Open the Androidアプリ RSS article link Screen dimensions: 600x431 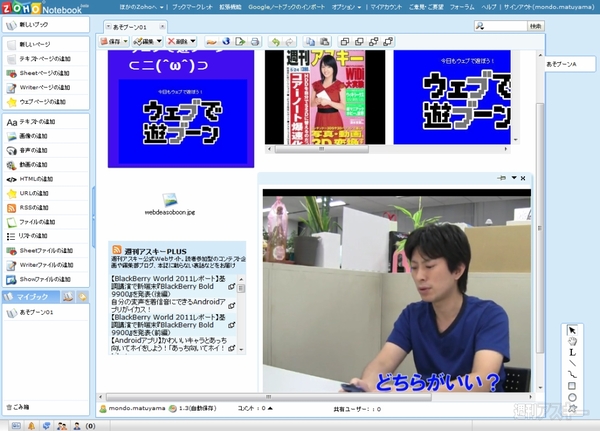click(169, 344)
